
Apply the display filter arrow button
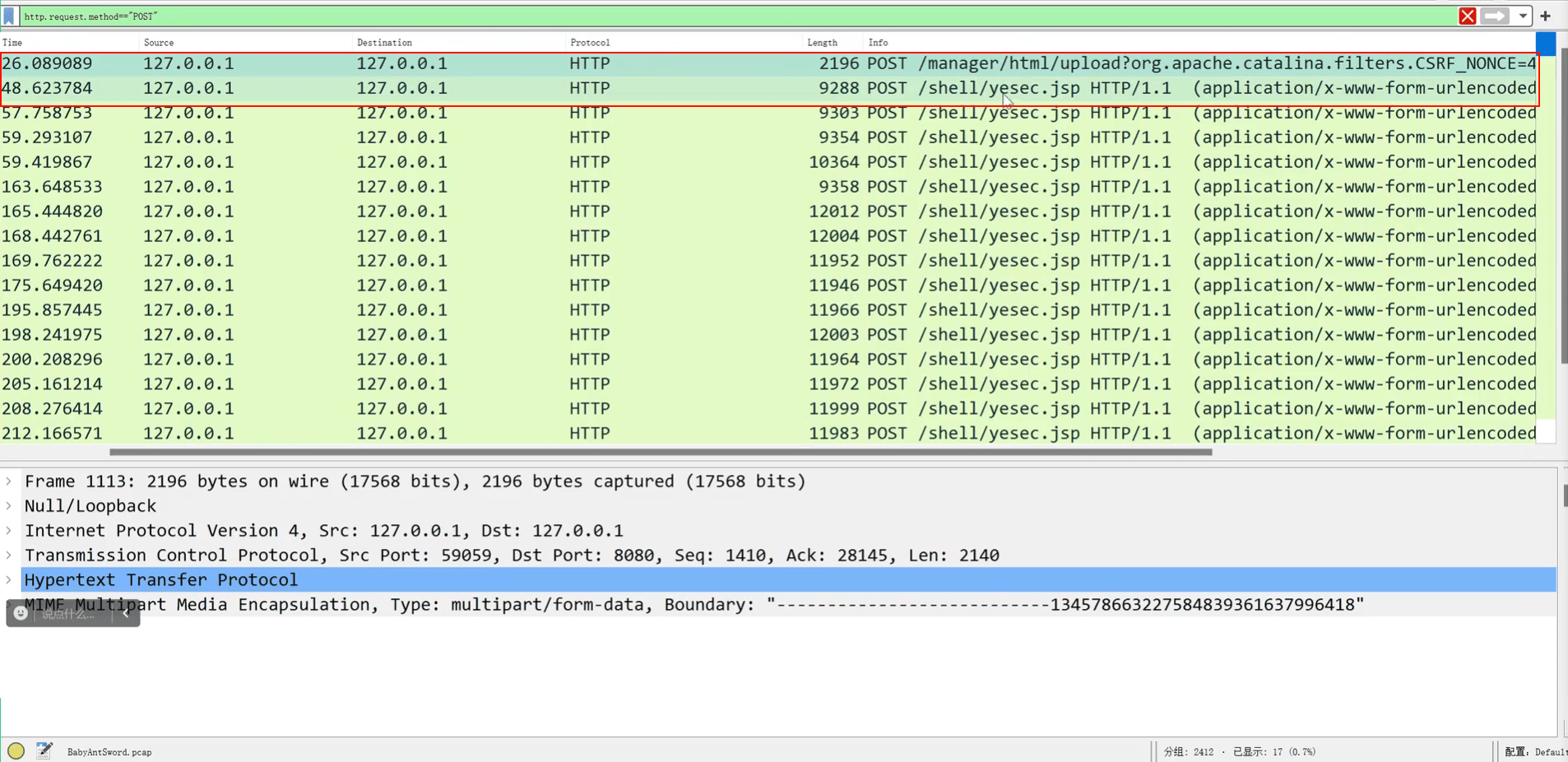tap(1495, 16)
